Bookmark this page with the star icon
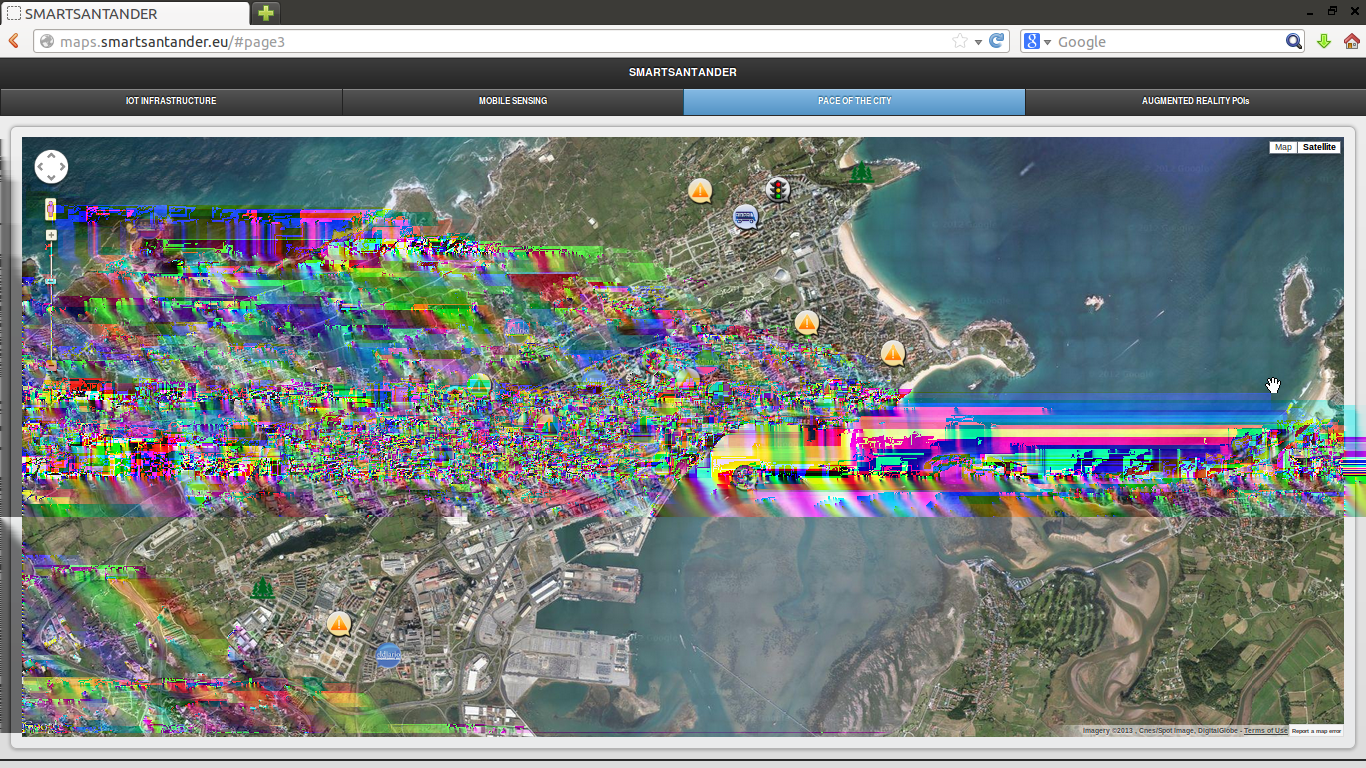1366x768 pixels. tap(959, 41)
